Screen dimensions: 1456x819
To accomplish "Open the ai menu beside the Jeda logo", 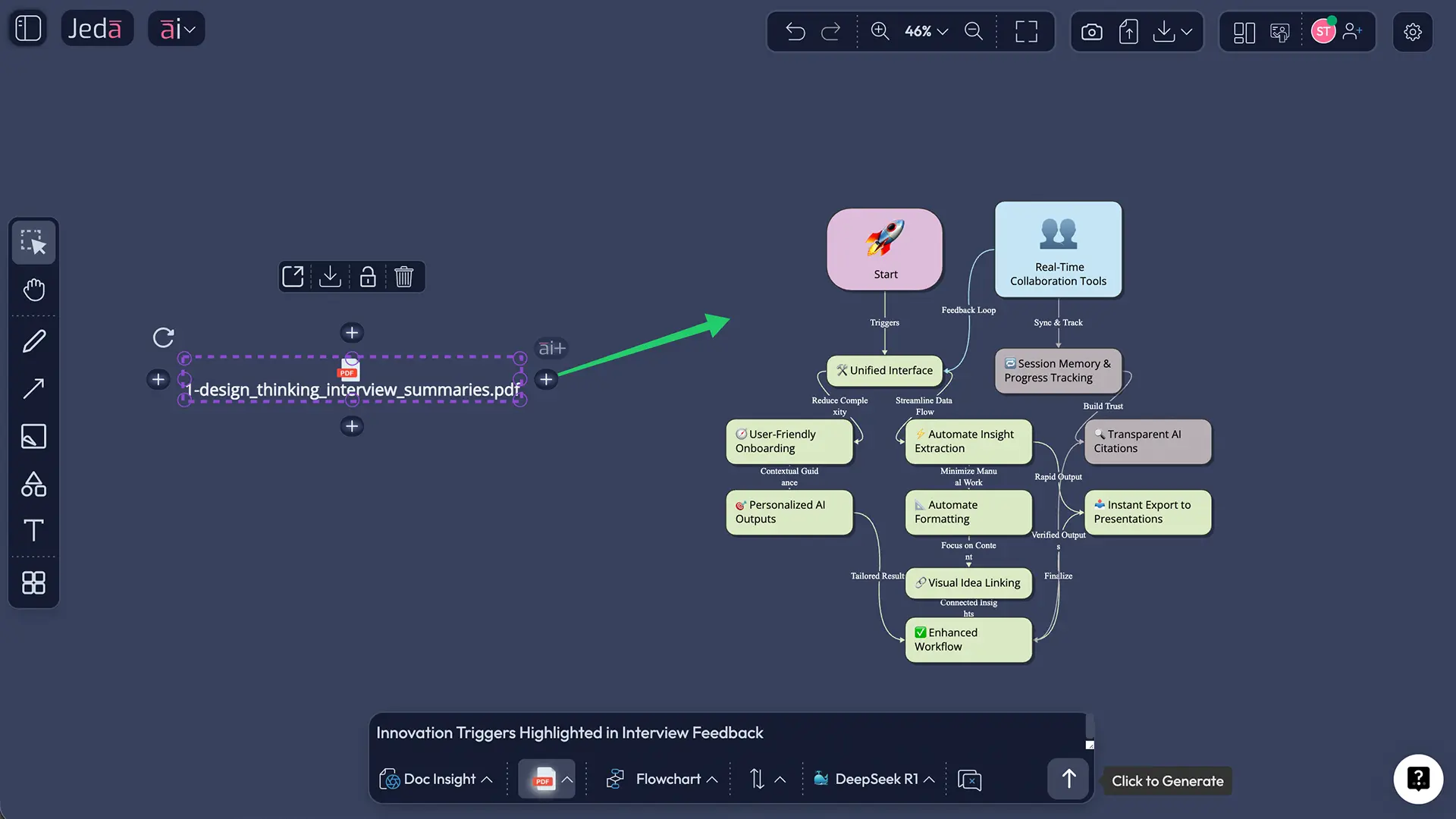I will 176,28.
